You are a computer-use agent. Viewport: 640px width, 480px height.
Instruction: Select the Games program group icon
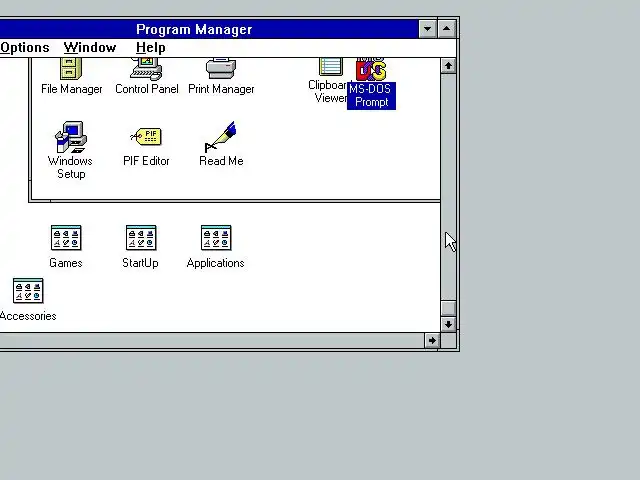[x=66, y=238]
